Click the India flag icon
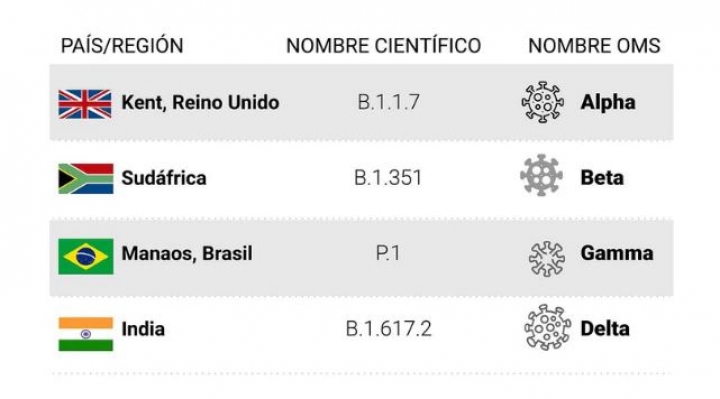This screenshot has width=720, height=399. point(86,334)
